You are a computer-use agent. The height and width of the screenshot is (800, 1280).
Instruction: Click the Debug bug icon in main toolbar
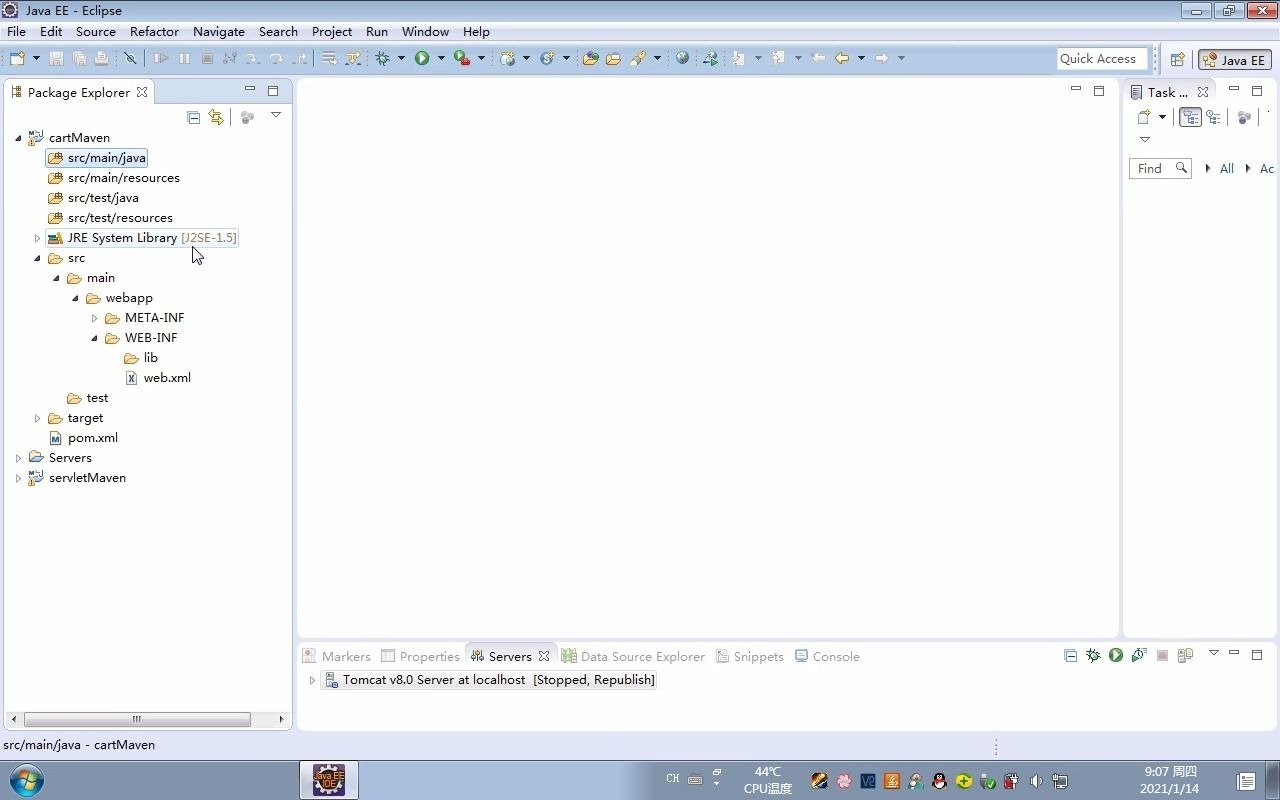pyautogui.click(x=382, y=58)
